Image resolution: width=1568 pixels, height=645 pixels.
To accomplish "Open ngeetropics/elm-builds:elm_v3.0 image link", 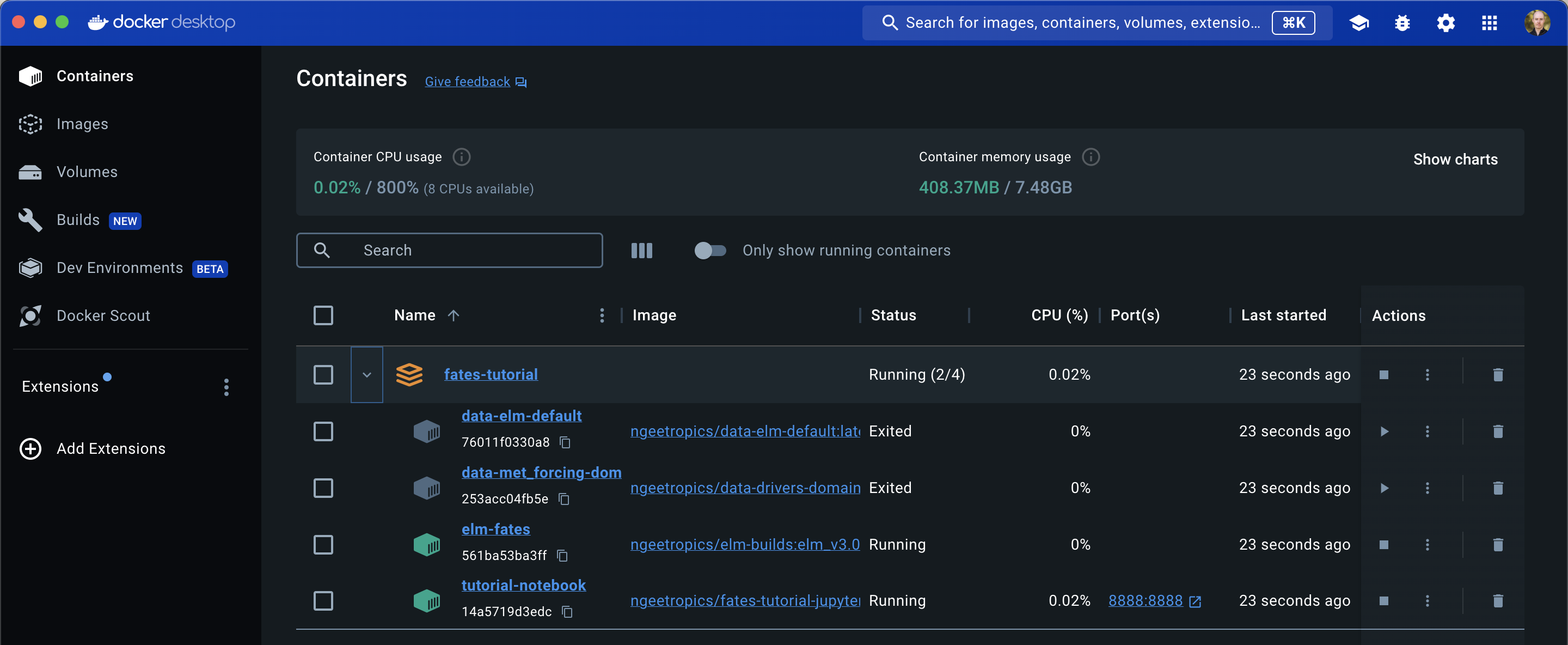I will 745,545.
